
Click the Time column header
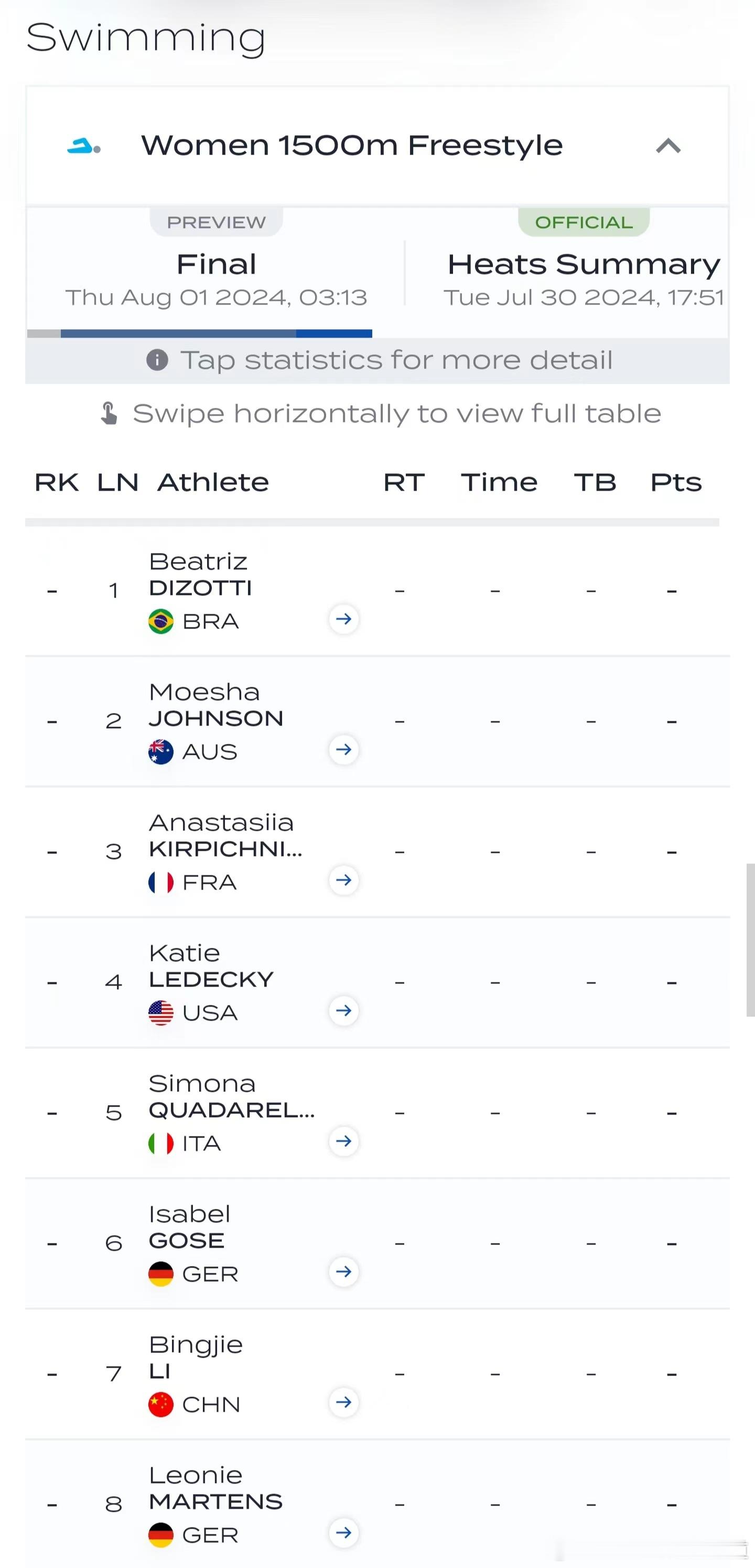[x=499, y=482]
